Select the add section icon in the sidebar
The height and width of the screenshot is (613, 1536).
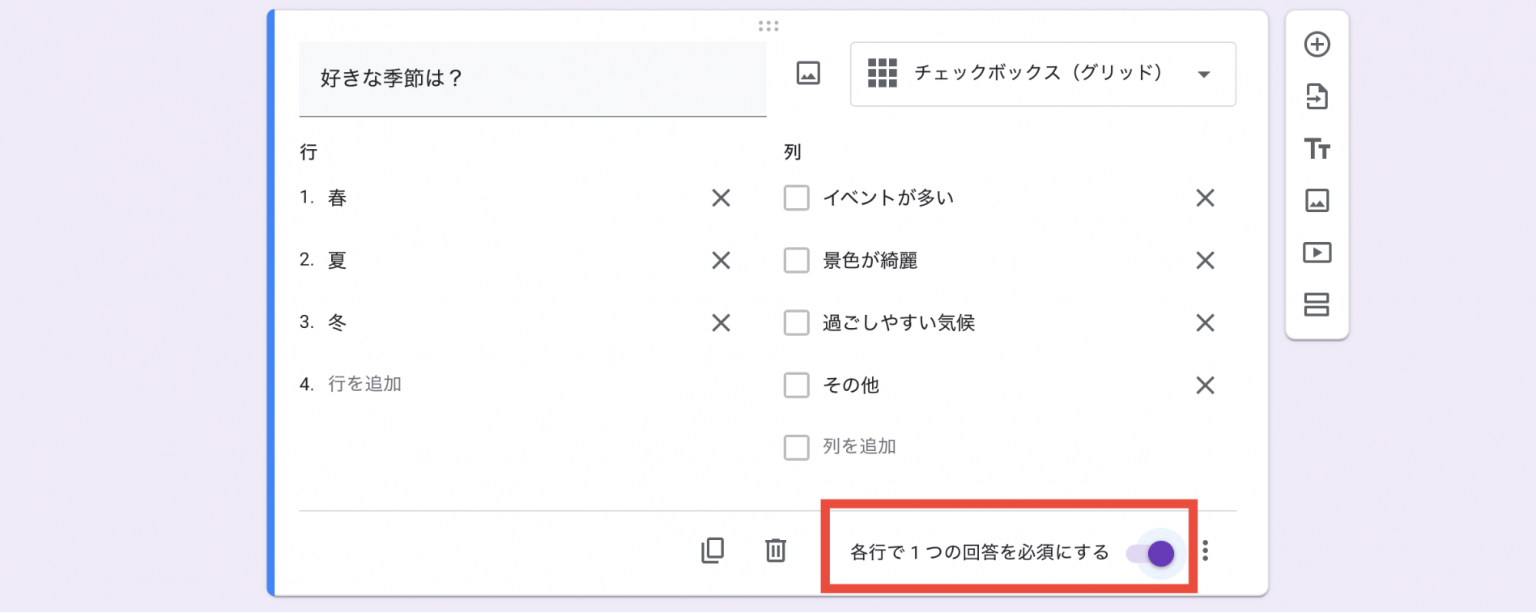pos(1317,304)
